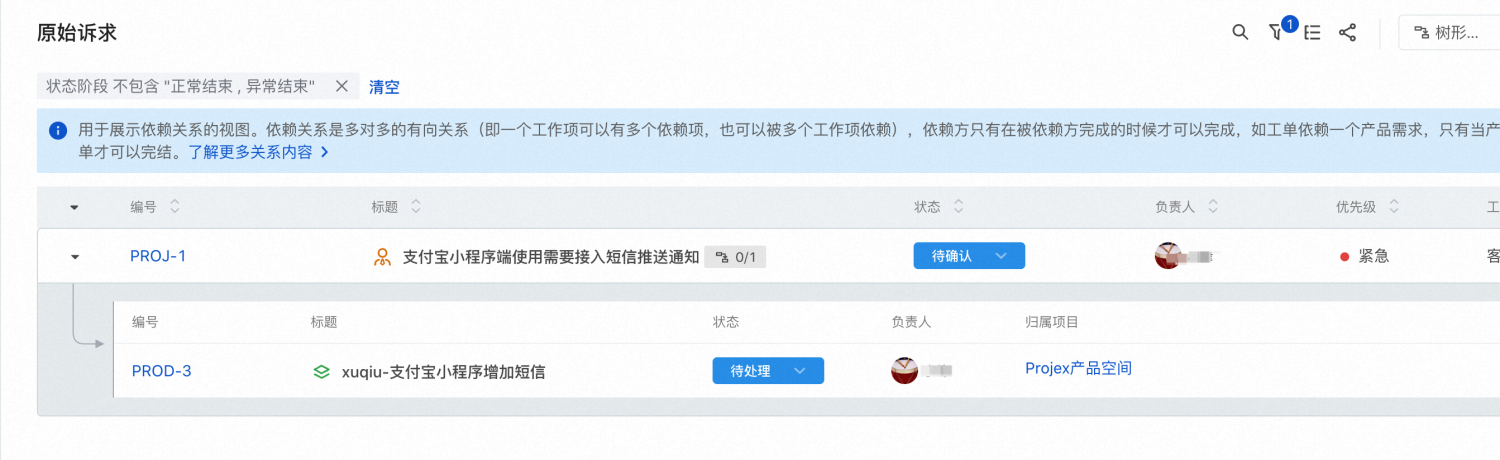Click the 0/1 dependency count badge
The height and width of the screenshot is (460, 1500).
735,257
